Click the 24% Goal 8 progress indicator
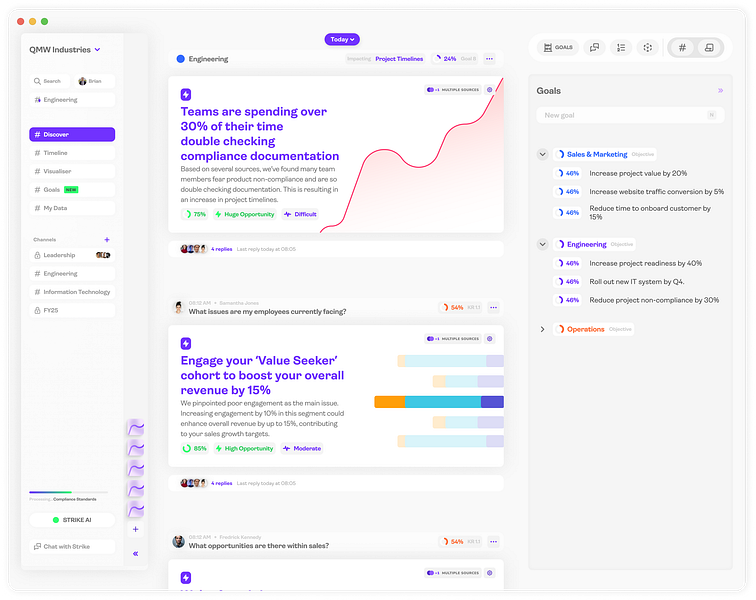 (x=454, y=59)
